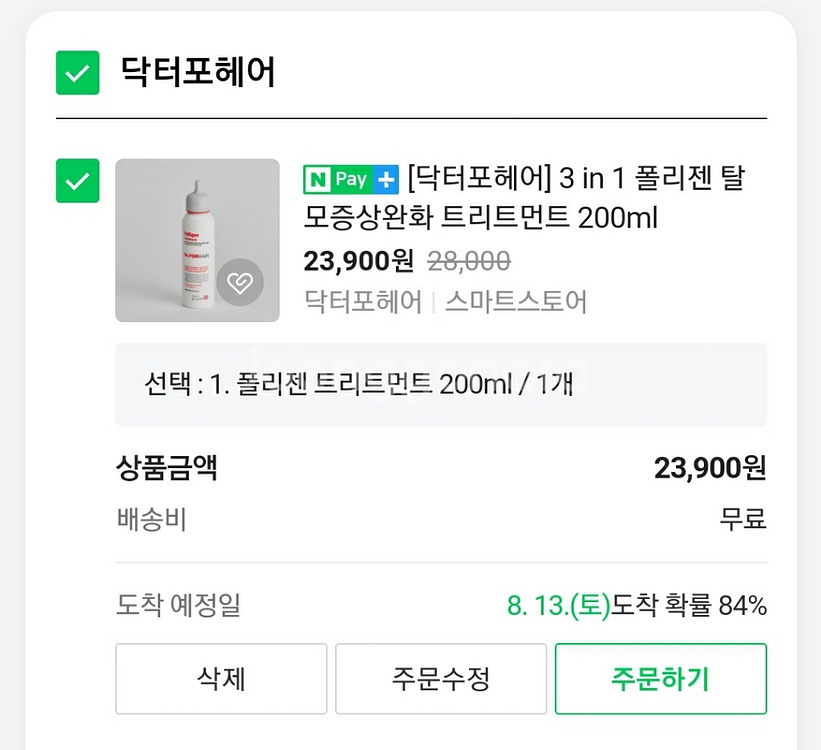Toggle the 닥터포헤어 store checkbox
This screenshot has height=750, width=821.
pos(78,72)
